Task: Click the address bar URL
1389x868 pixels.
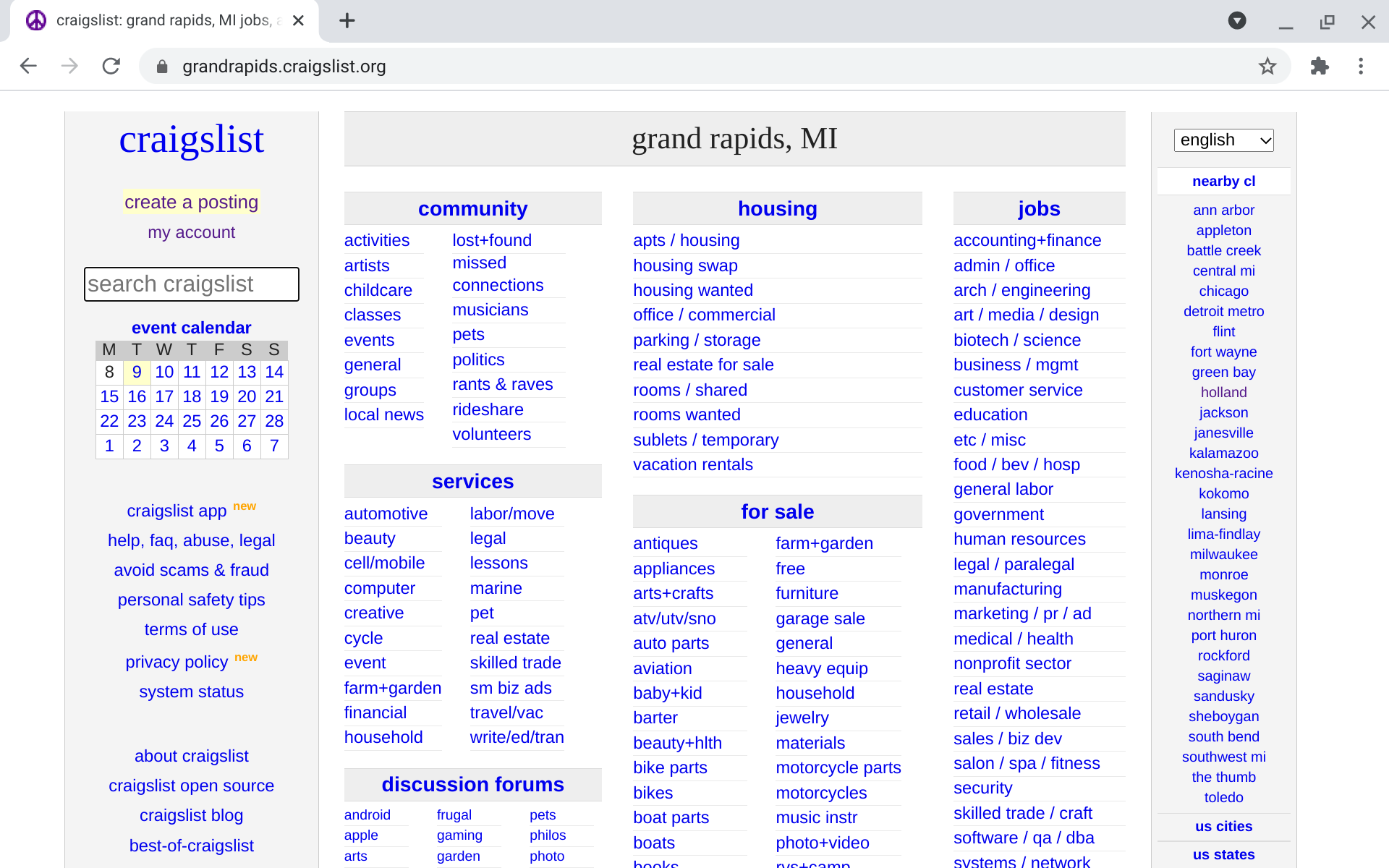Action: click(x=284, y=67)
